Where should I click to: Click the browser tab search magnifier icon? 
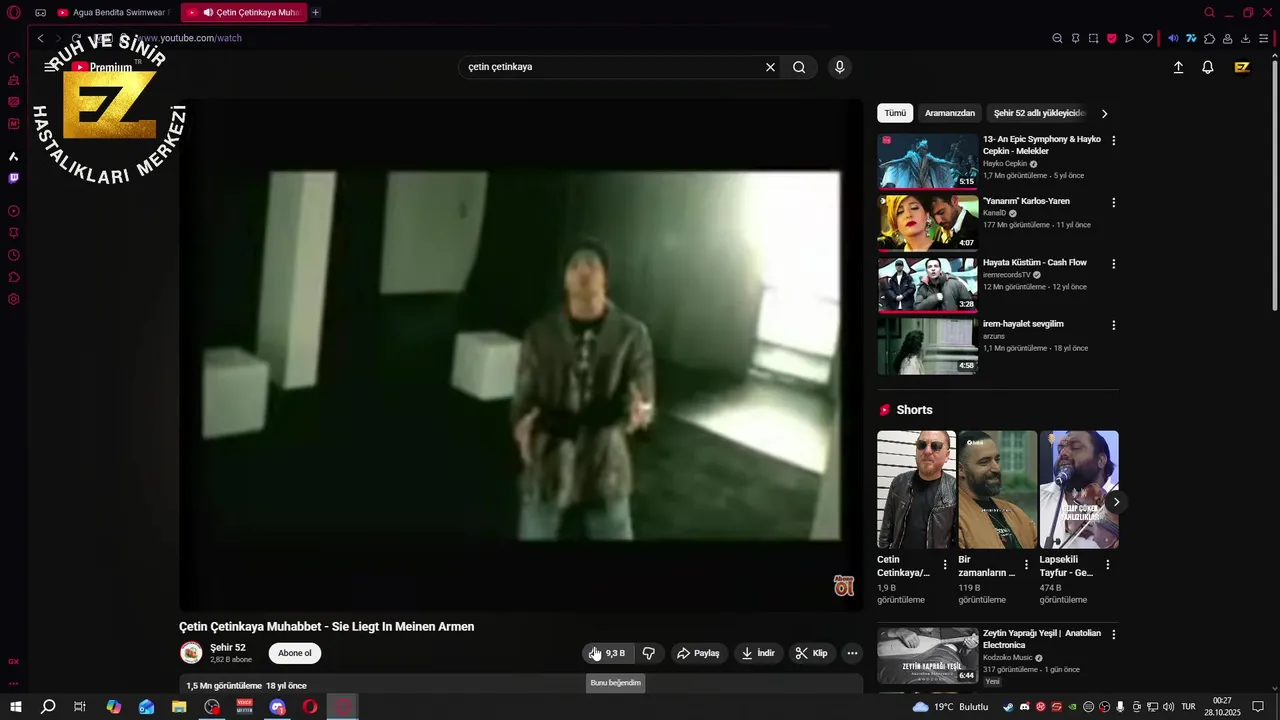coord(1209,13)
